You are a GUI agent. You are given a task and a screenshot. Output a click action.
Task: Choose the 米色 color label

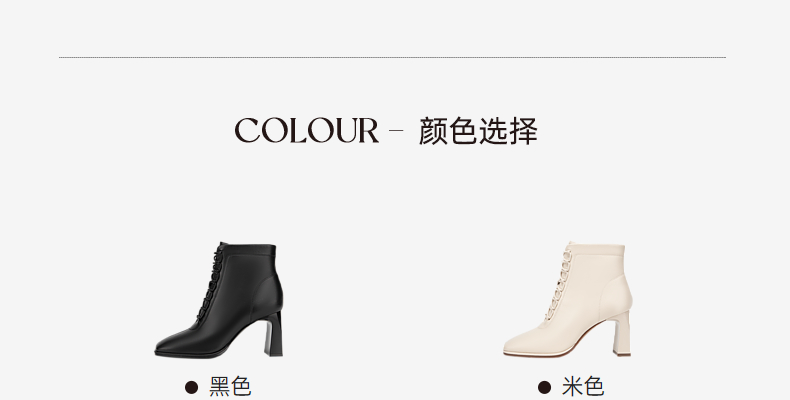583,387
